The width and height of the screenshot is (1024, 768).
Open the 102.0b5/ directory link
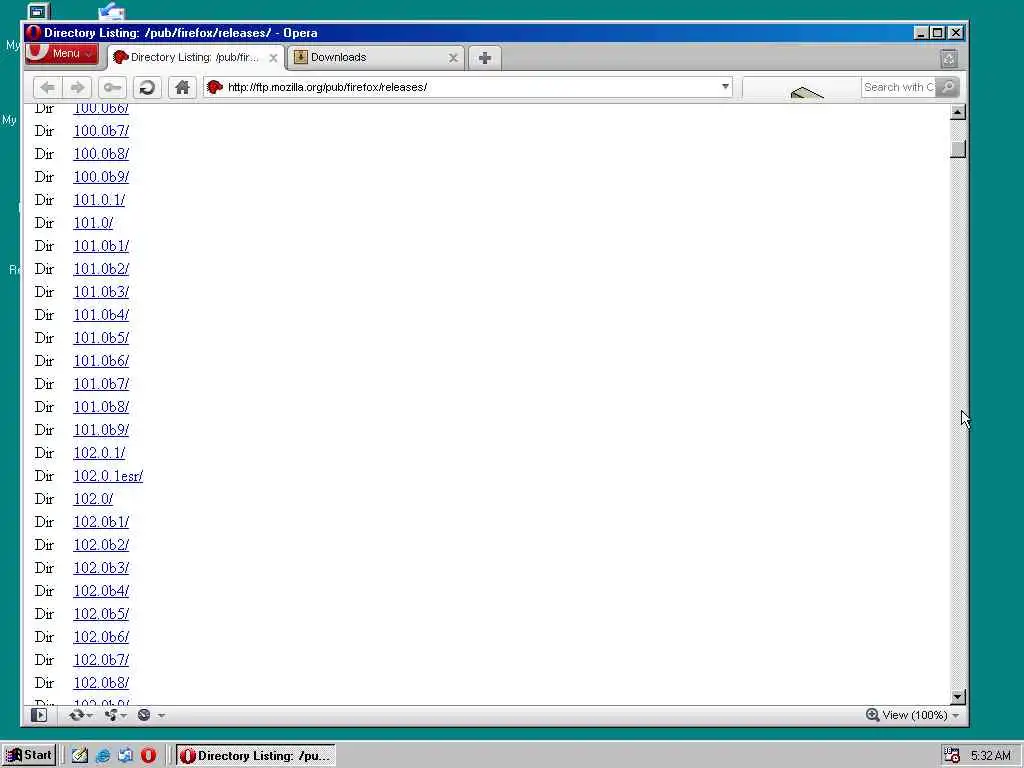[101, 614]
